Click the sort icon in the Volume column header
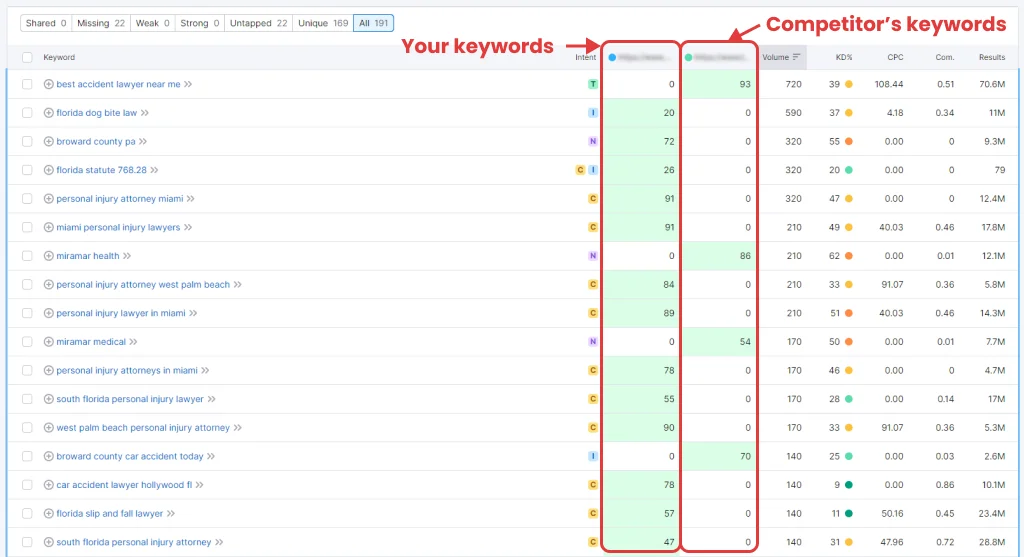Viewport: 1024px width, 557px height. (x=796, y=57)
